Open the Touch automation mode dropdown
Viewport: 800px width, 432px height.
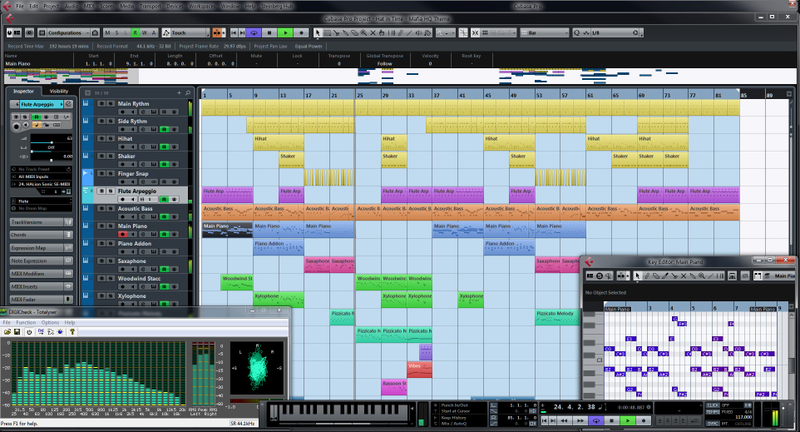tap(190, 33)
